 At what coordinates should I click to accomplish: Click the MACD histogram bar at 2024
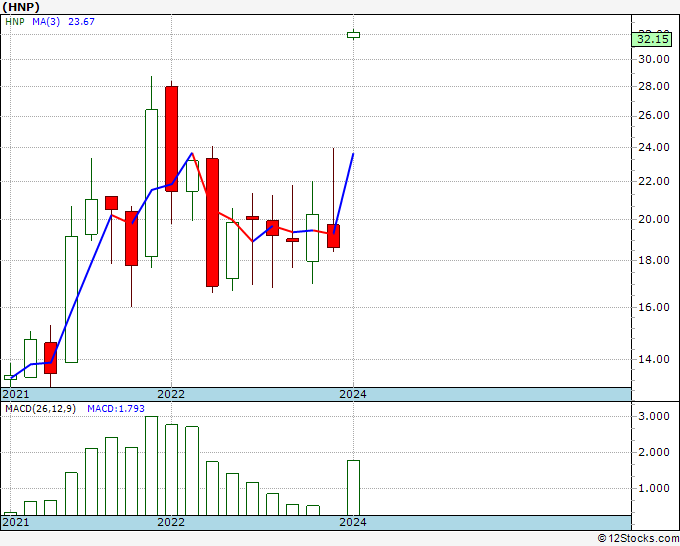[353, 488]
